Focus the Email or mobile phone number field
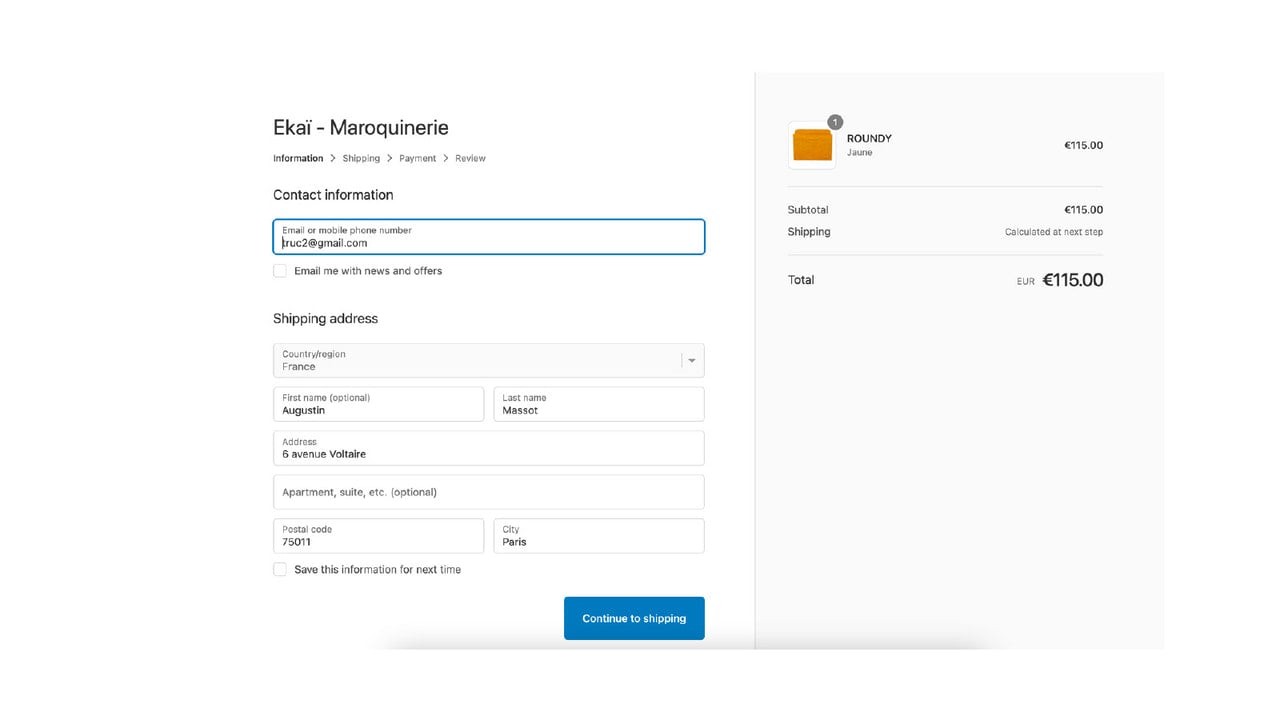This screenshot has width=1280, height=720. 489,237
